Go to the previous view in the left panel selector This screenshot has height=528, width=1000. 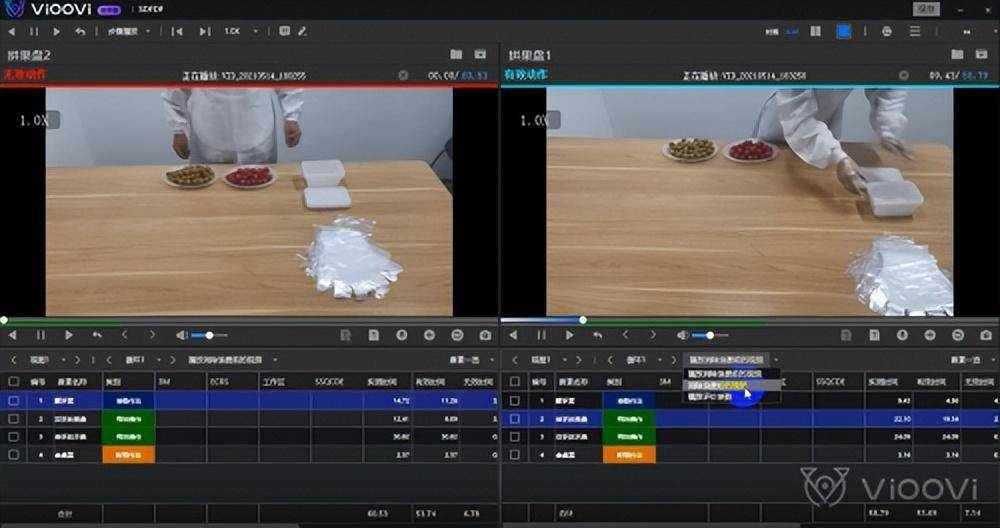coord(14,360)
